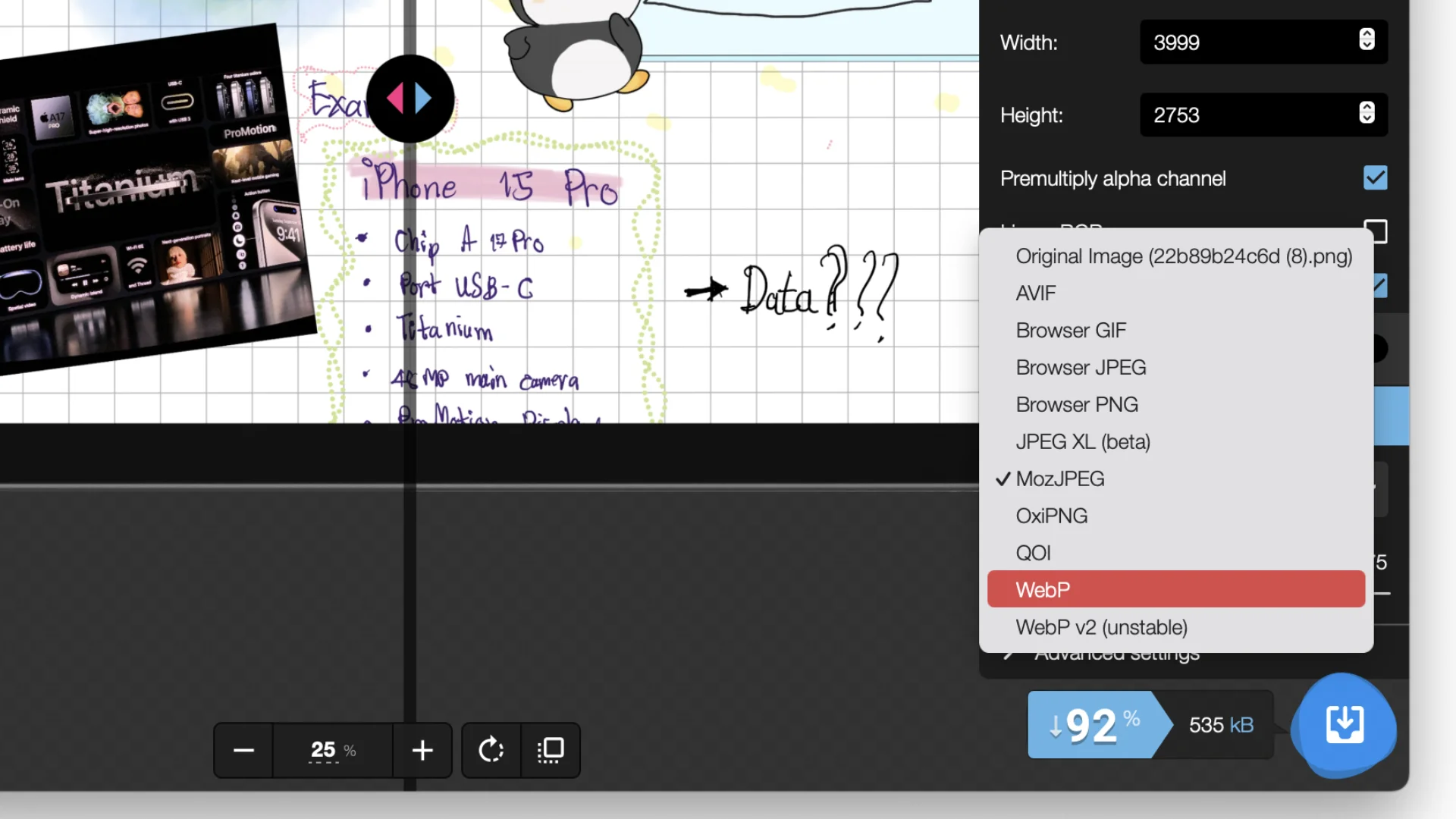Download the compressed image file

[1345, 725]
